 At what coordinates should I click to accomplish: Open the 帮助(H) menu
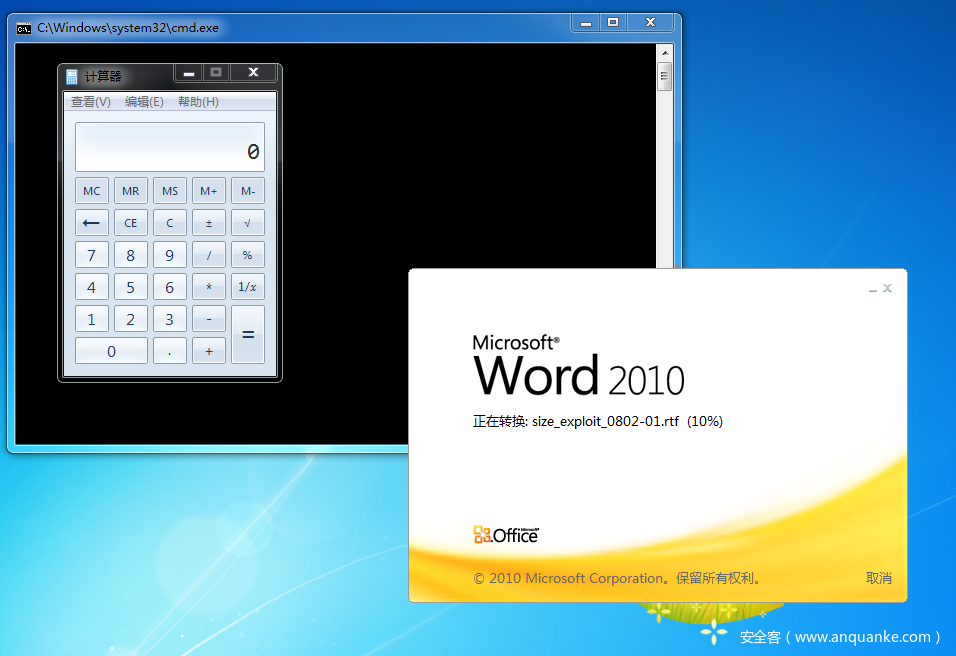pos(198,102)
